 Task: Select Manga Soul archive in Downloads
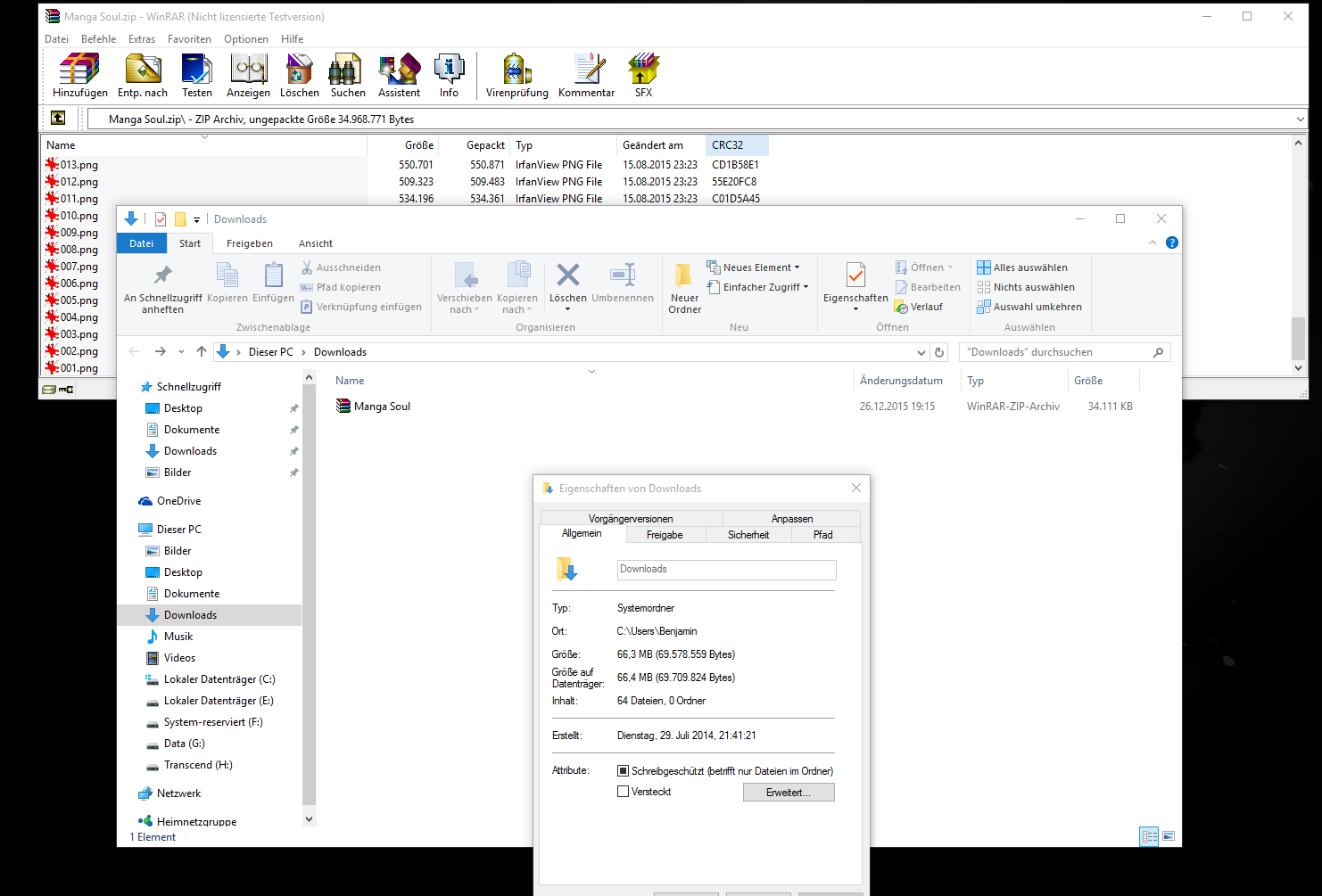[x=373, y=407]
